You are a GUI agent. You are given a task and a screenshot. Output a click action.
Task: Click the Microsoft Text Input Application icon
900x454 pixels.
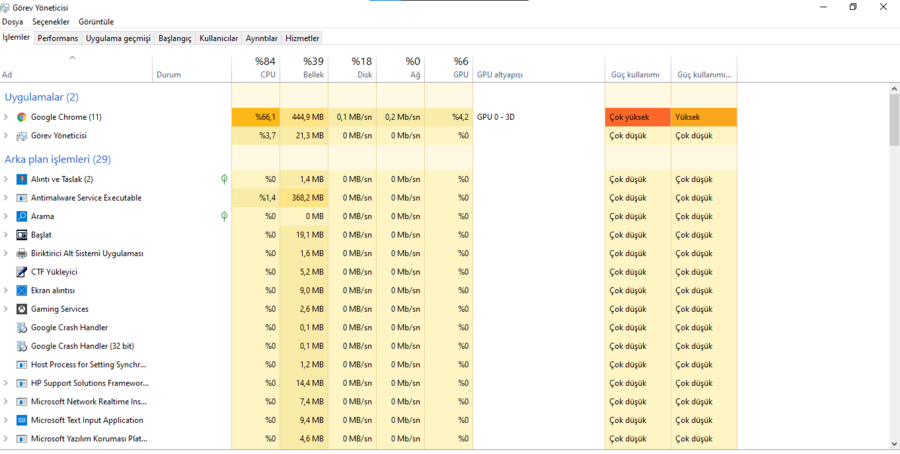point(21,420)
